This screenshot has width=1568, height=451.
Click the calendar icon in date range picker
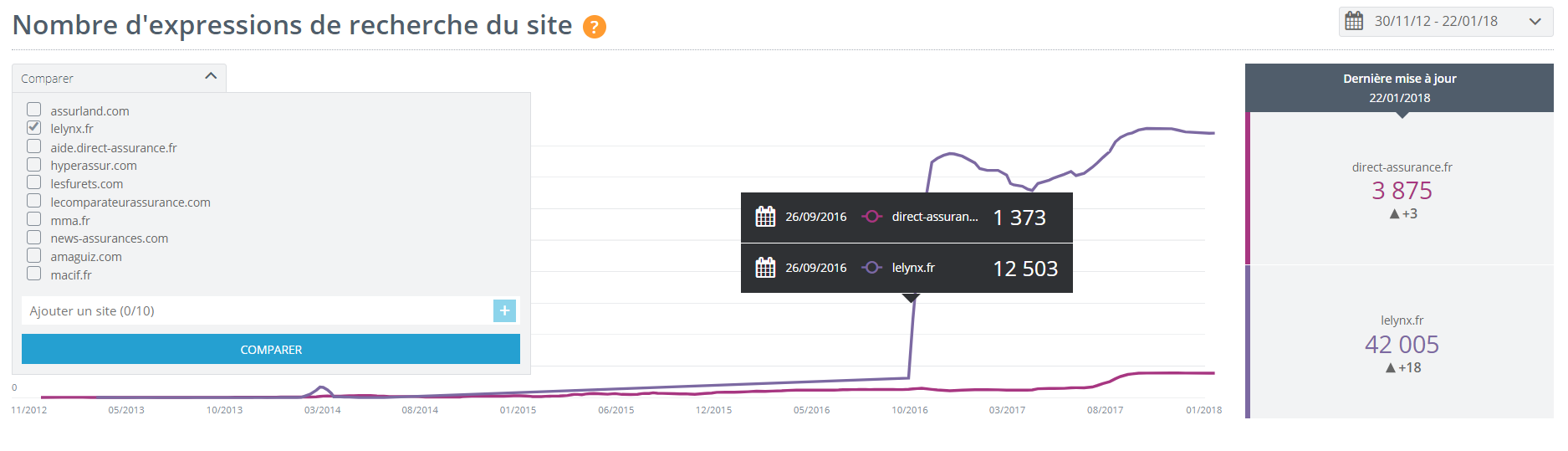[x=1354, y=21]
